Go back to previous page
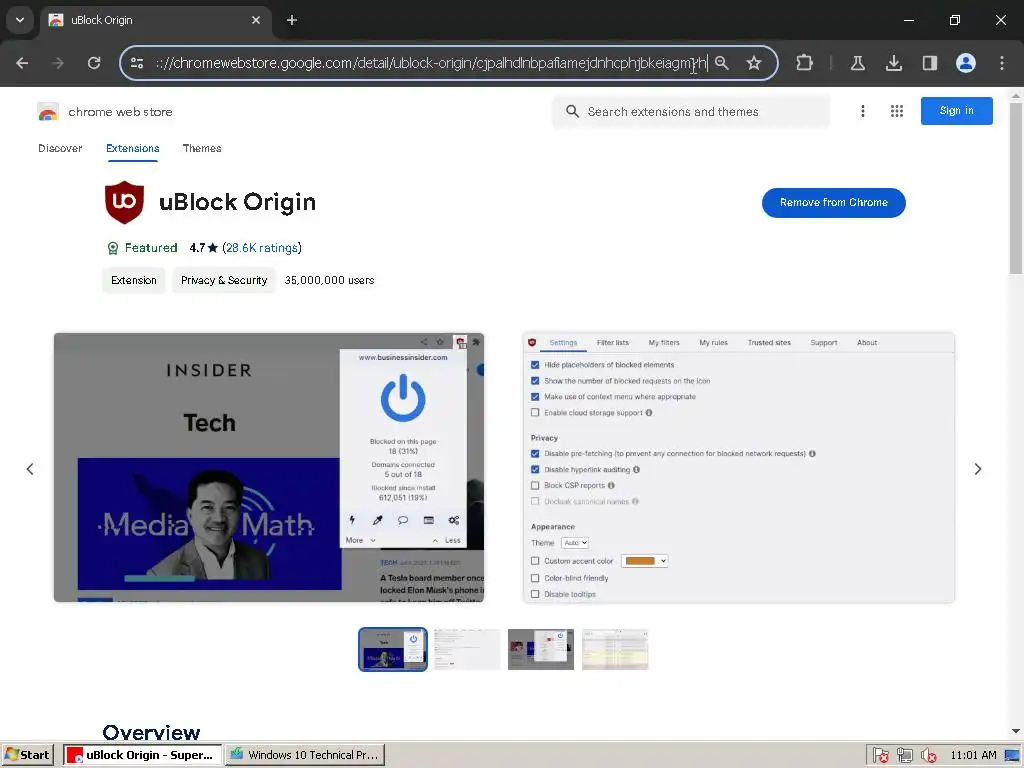The image size is (1024, 768). coord(22,63)
